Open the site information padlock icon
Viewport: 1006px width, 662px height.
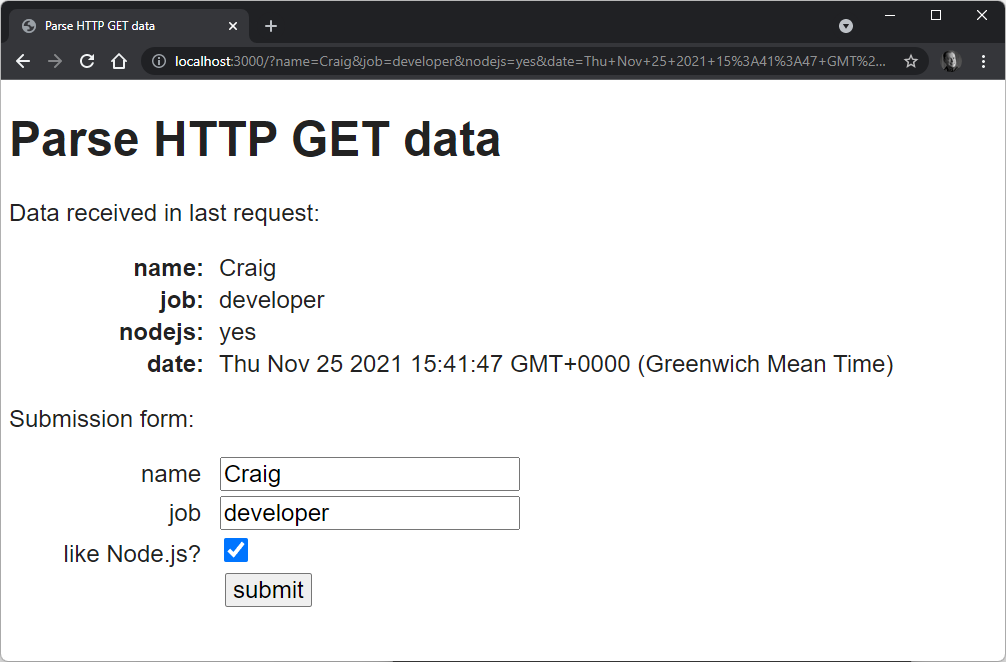(x=158, y=61)
